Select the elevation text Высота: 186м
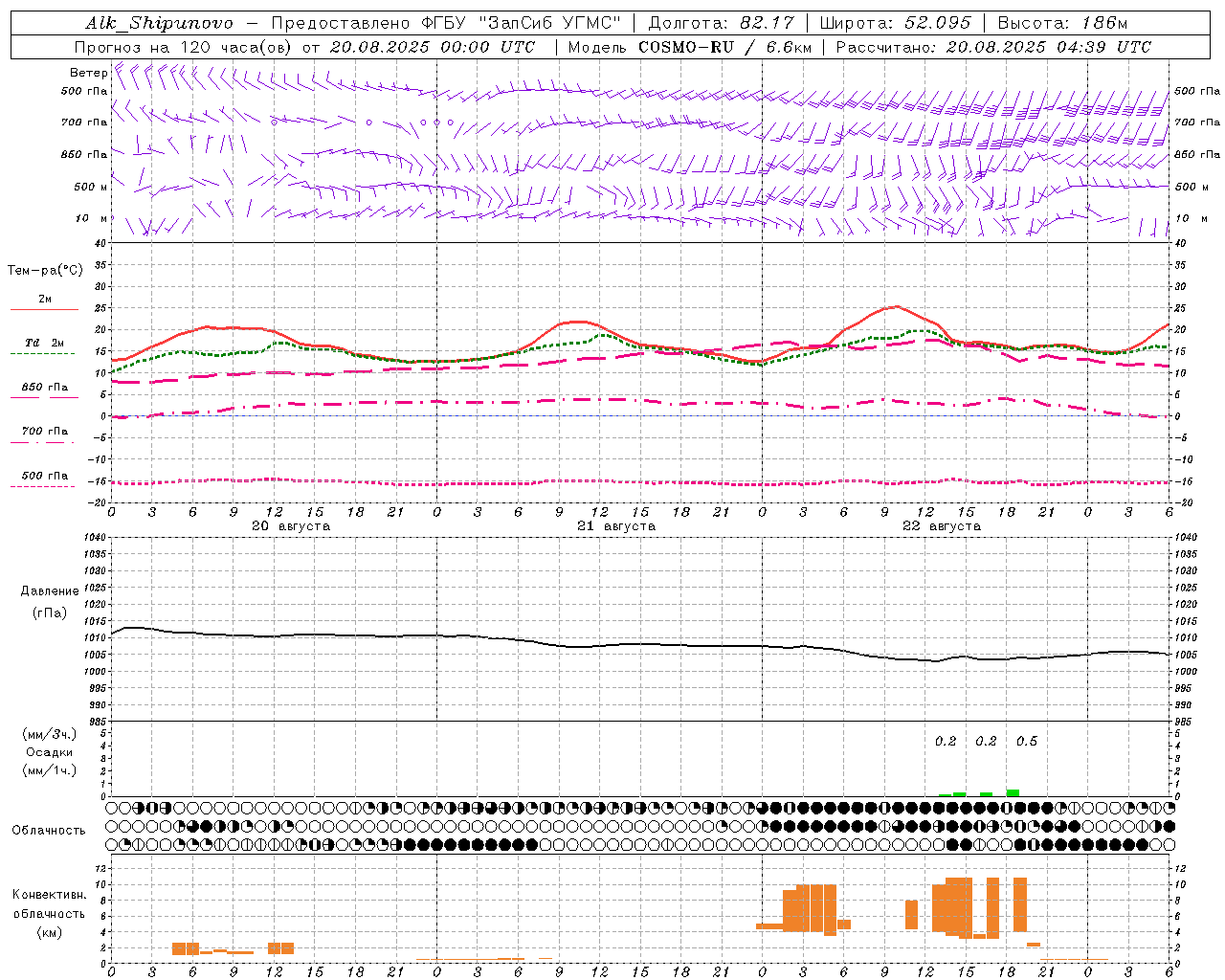The width and height of the screenshot is (1225, 980). 1062,23
